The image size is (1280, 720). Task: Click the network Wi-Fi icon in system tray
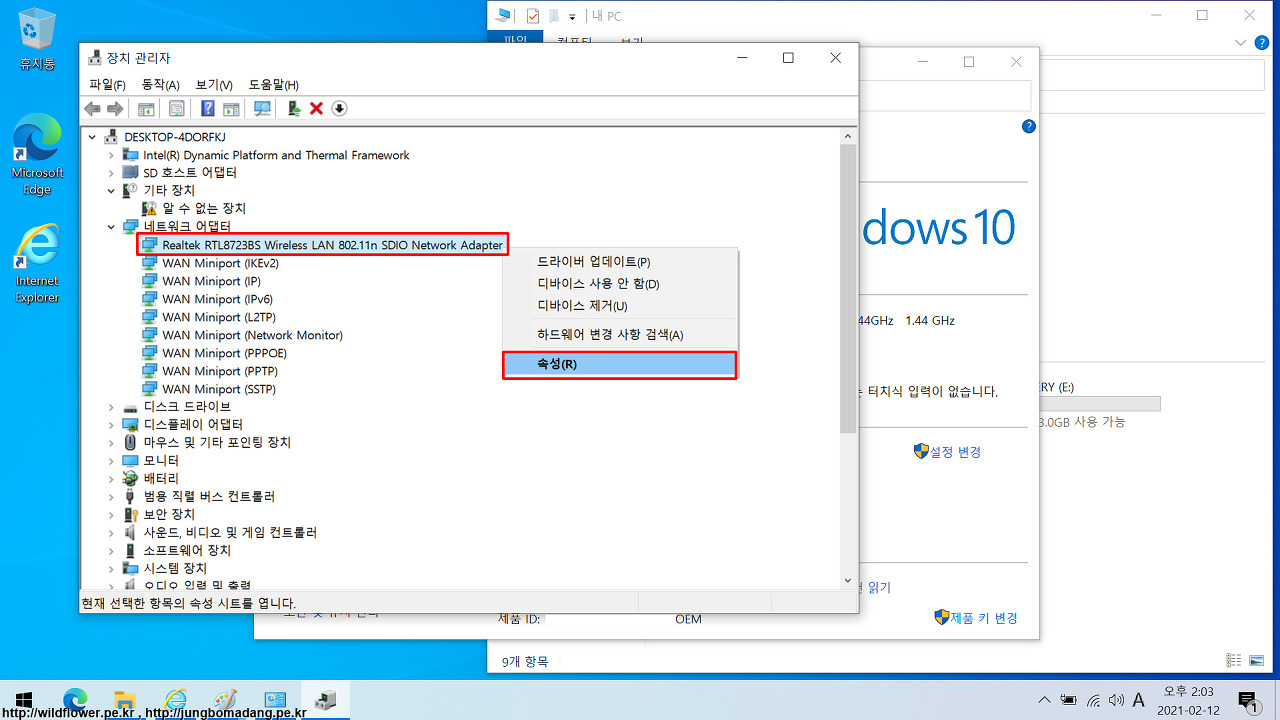pyautogui.click(x=1093, y=699)
